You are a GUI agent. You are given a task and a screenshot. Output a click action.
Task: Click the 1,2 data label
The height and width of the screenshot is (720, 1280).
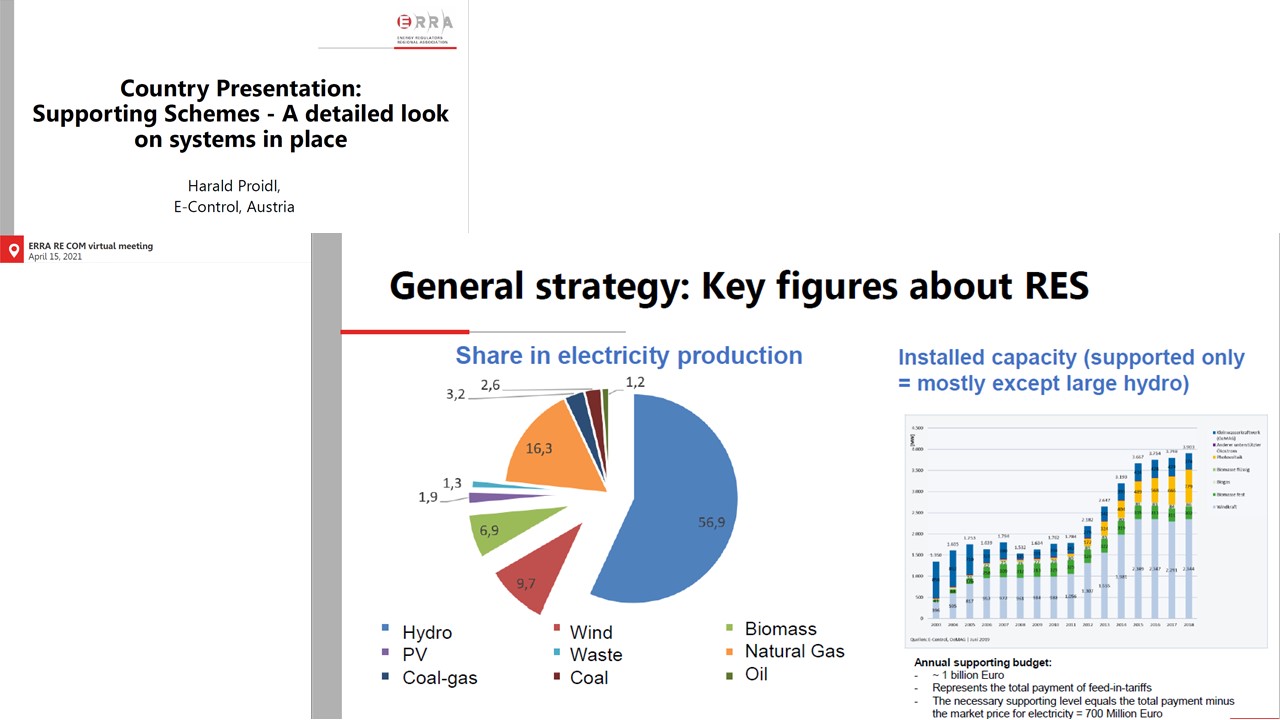(635, 382)
